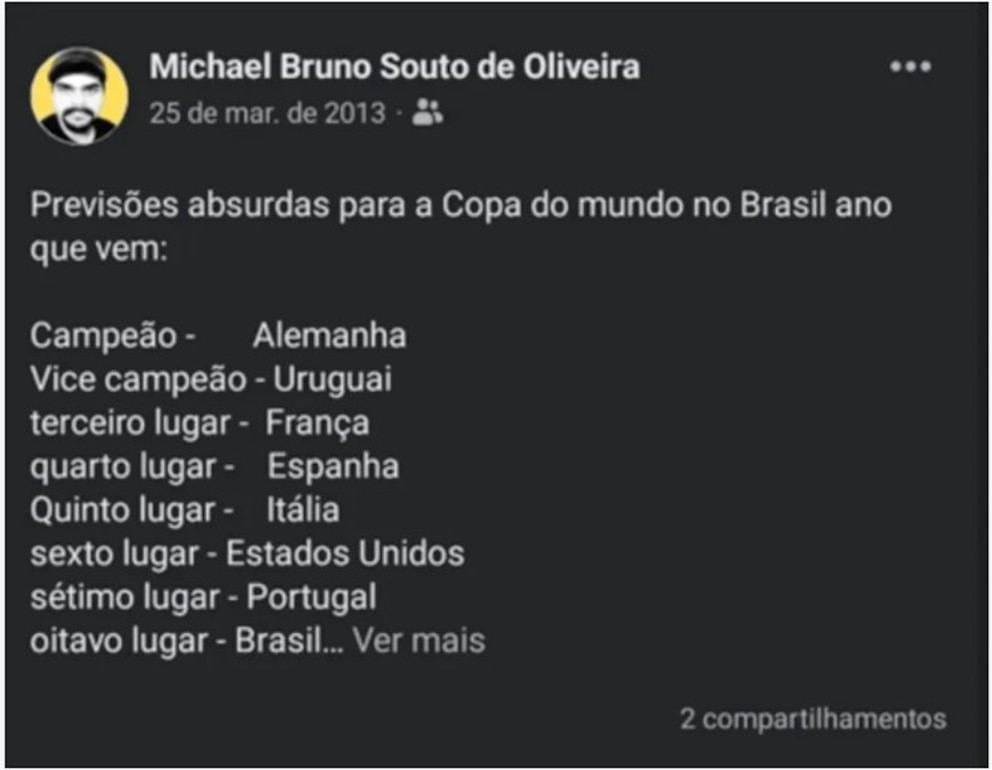
Task: Expand the post with Ver mais
Action: tap(419, 640)
